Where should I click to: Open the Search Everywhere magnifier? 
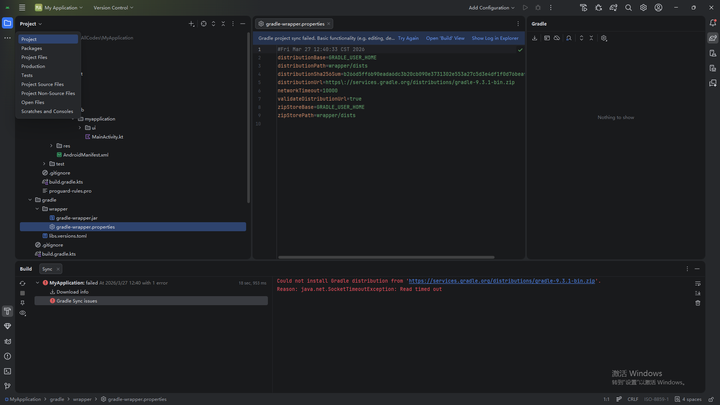[x=628, y=7]
